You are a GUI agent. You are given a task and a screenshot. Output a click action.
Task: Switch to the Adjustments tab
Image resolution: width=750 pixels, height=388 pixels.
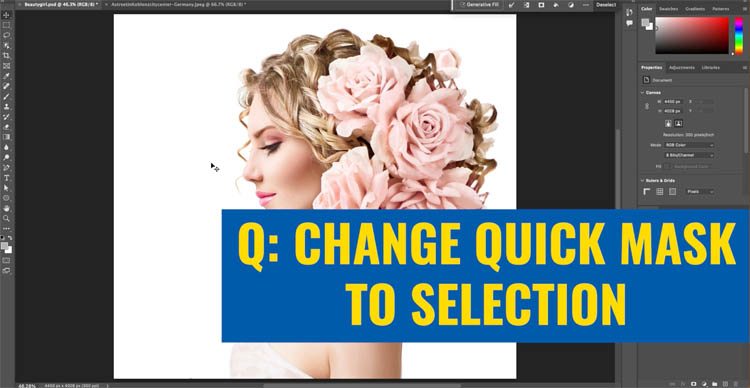point(682,67)
